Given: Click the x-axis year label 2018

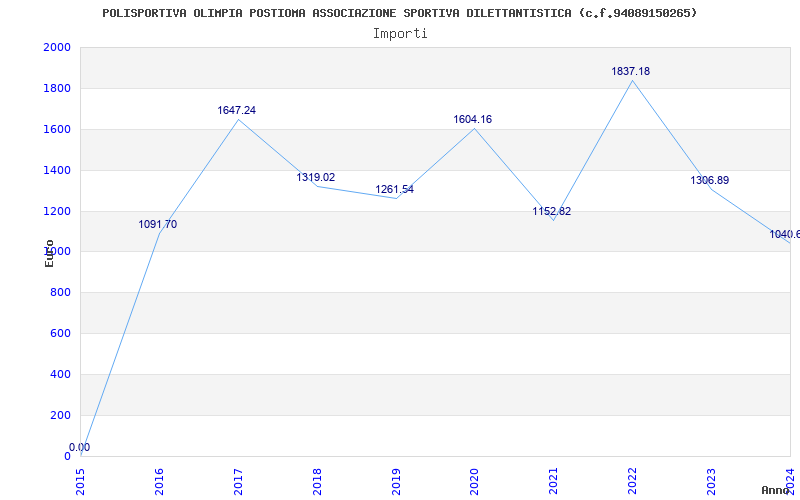Looking at the screenshot, I should click(x=317, y=482).
